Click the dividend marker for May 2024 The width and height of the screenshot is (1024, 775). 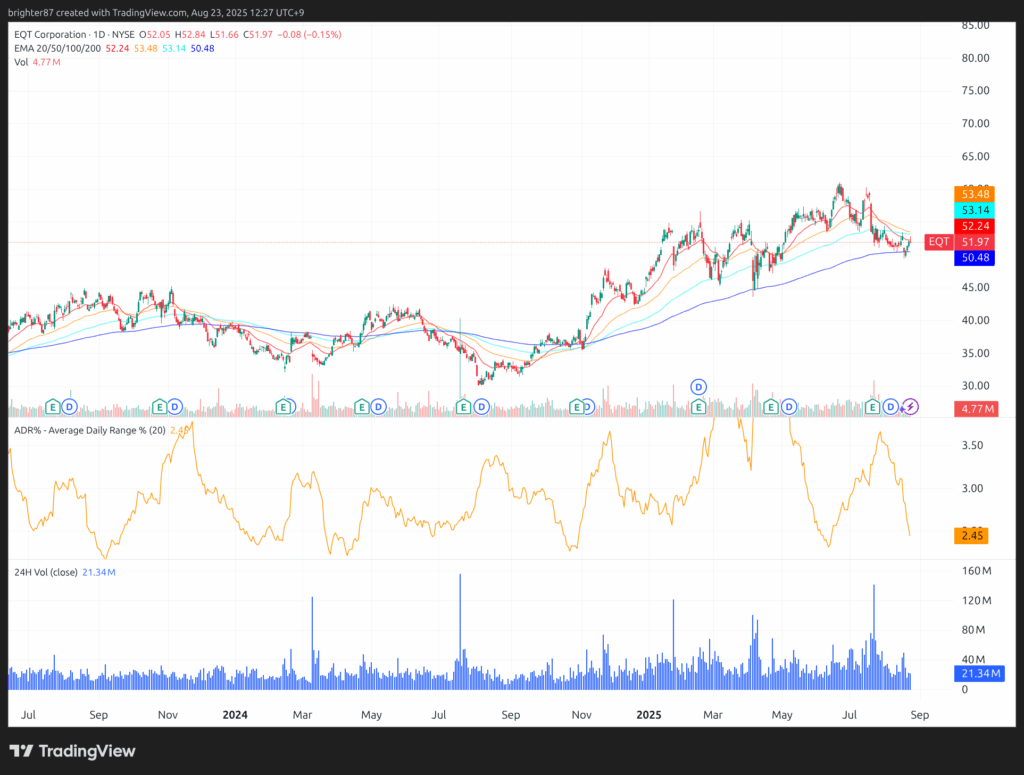pos(378,407)
